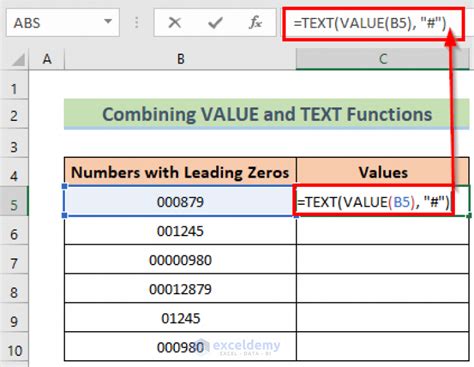Select row 10 header
474x367 pixels.
click(x=14, y=347)
